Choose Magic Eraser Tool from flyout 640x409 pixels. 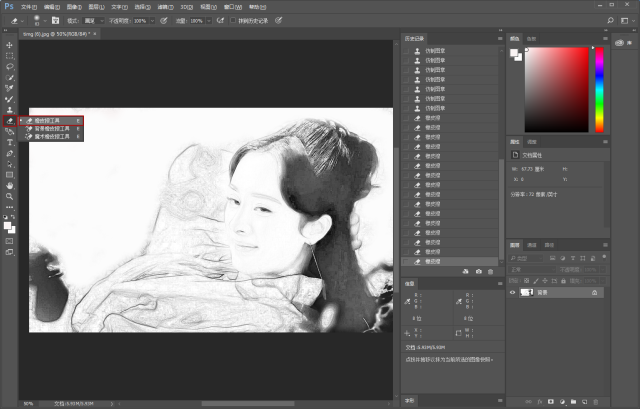point(51,136)
